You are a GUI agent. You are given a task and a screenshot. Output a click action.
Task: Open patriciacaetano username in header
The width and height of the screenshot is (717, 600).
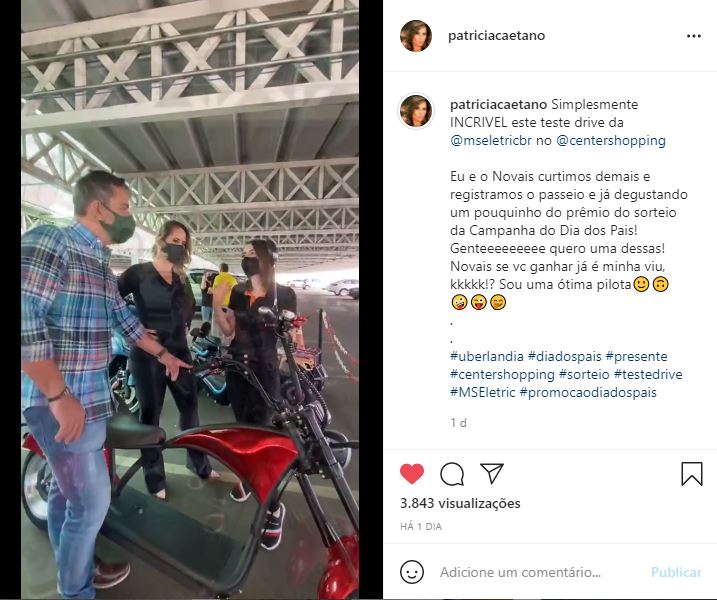tap(497, 36)
